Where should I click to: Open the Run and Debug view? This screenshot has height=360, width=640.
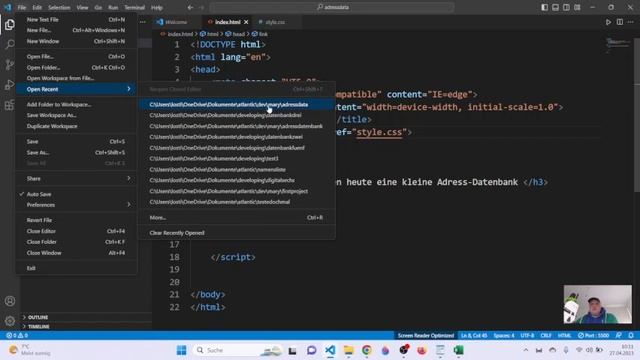pyautogui.click(x=10, y=84)
